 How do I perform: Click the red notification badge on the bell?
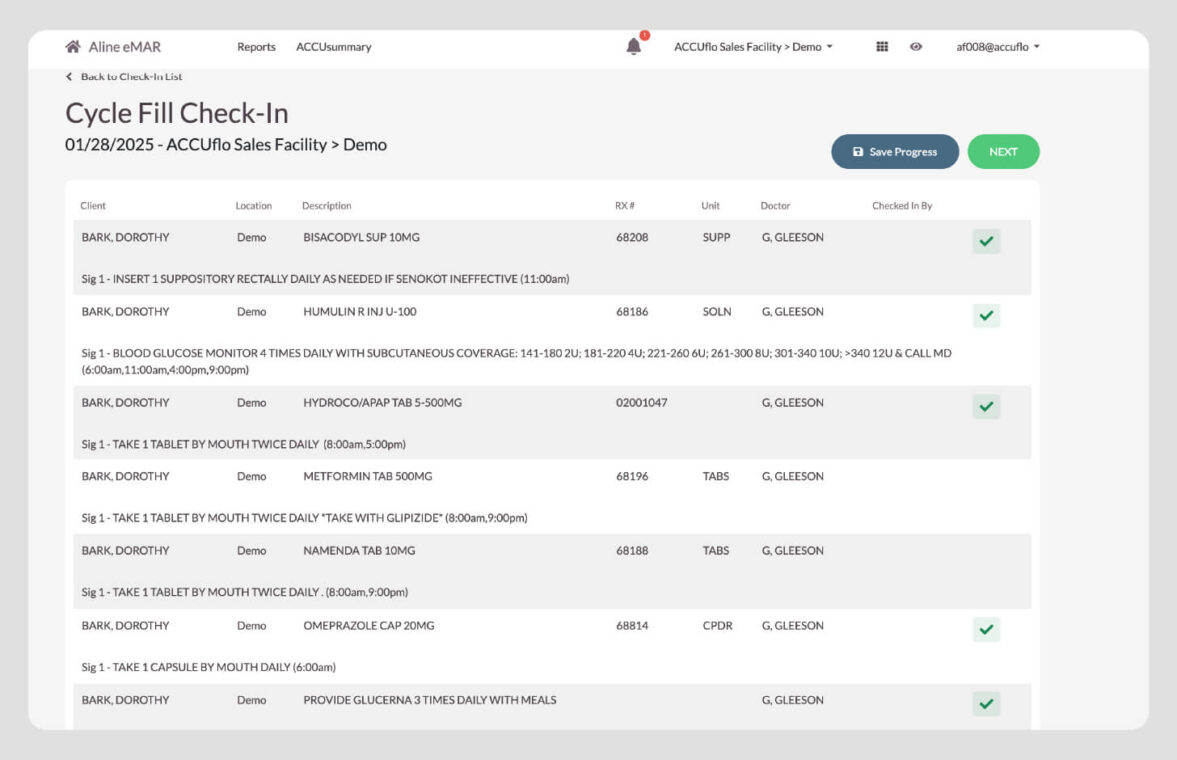pos(645,34)
